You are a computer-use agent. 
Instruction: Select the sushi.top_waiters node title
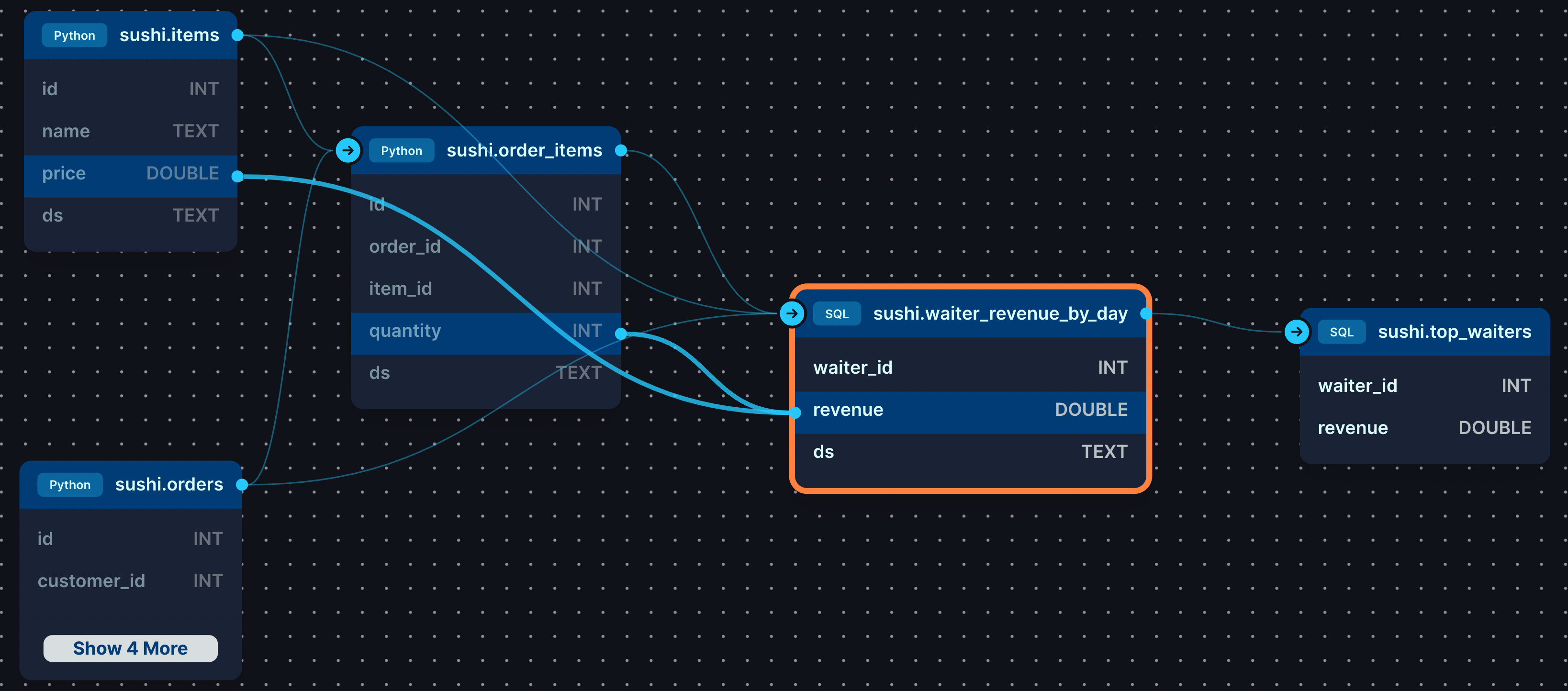(x=1454, y=332)
